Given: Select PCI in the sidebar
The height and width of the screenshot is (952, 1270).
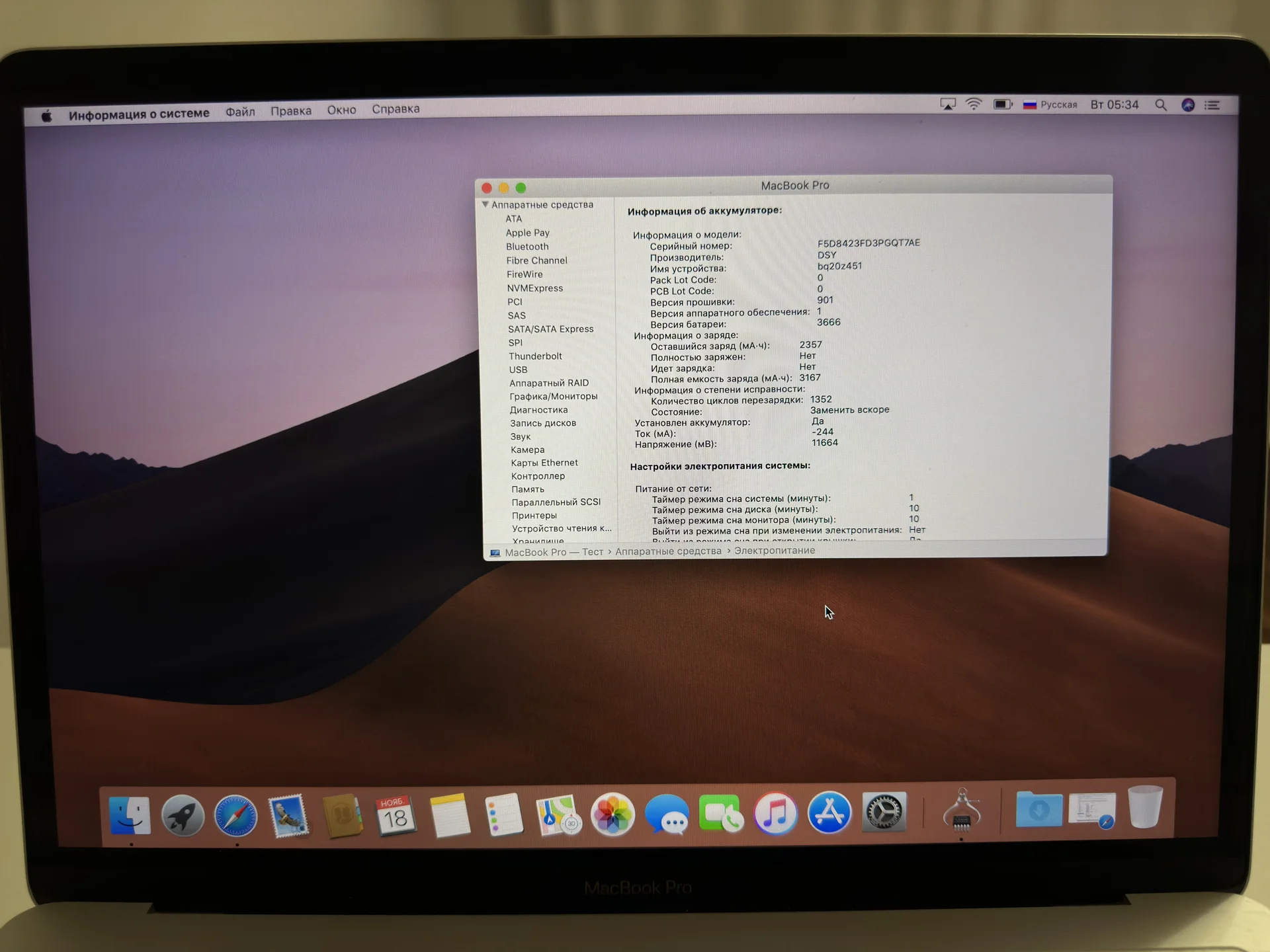Looking at the screenshot, I should pos(515,302).
